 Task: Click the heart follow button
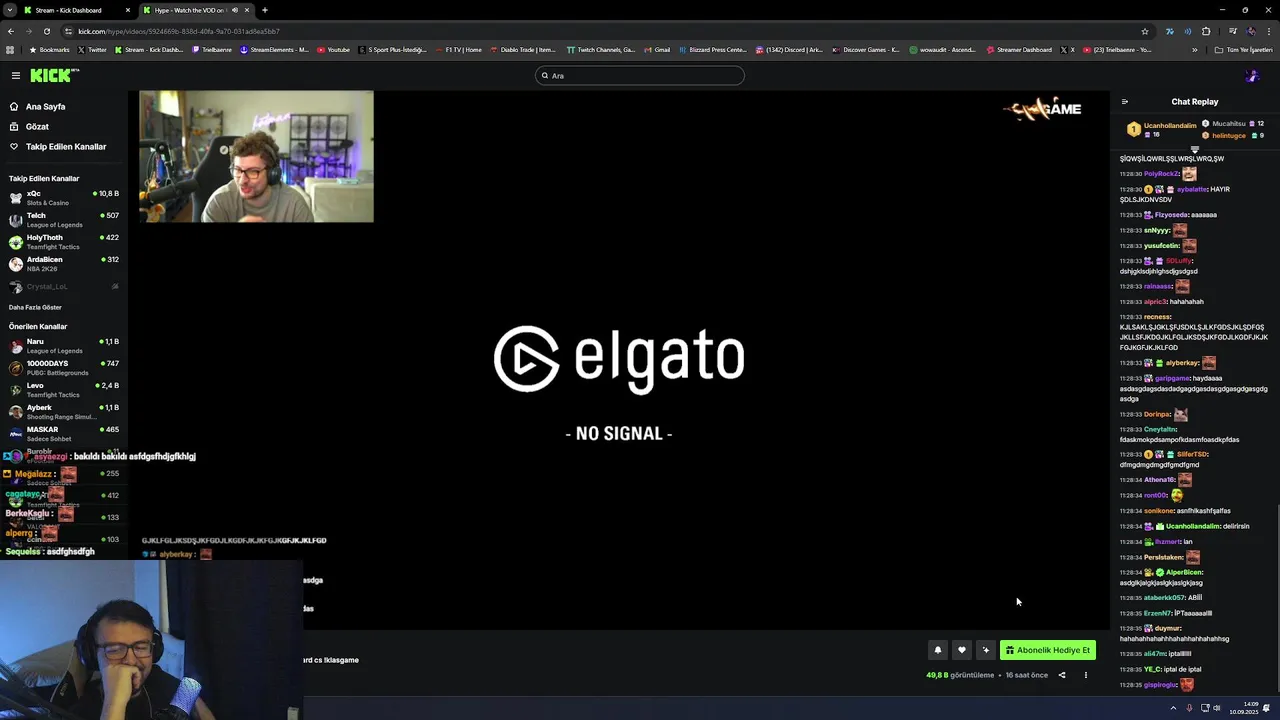point(961,650)
